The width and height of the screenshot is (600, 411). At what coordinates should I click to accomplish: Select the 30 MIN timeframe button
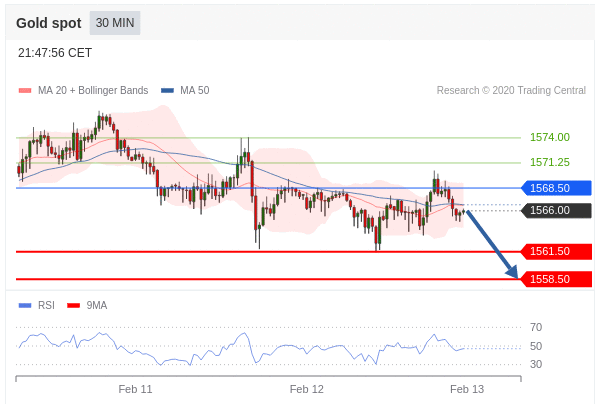click(115, 23)
